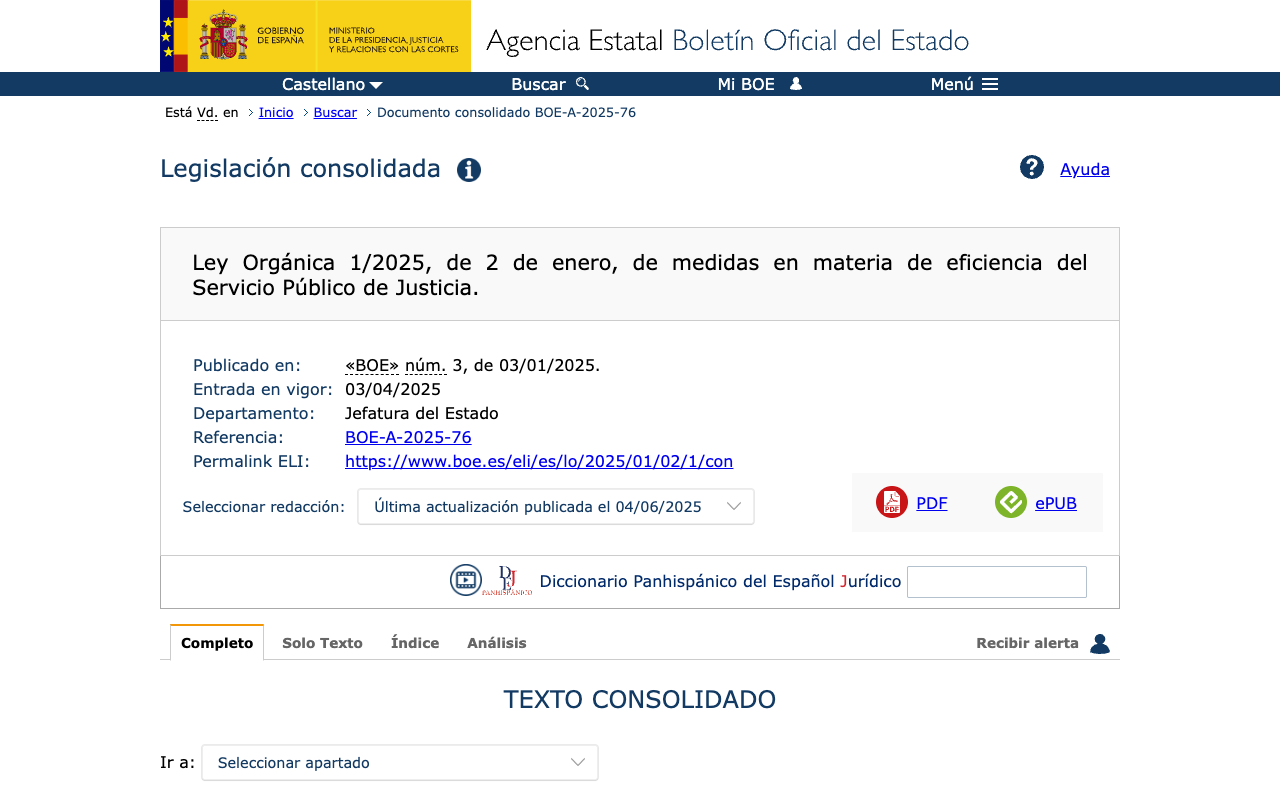Screen dimensions: 1280x800
Task: Open the Castellano language dropdown
Action: coord(332,84)
